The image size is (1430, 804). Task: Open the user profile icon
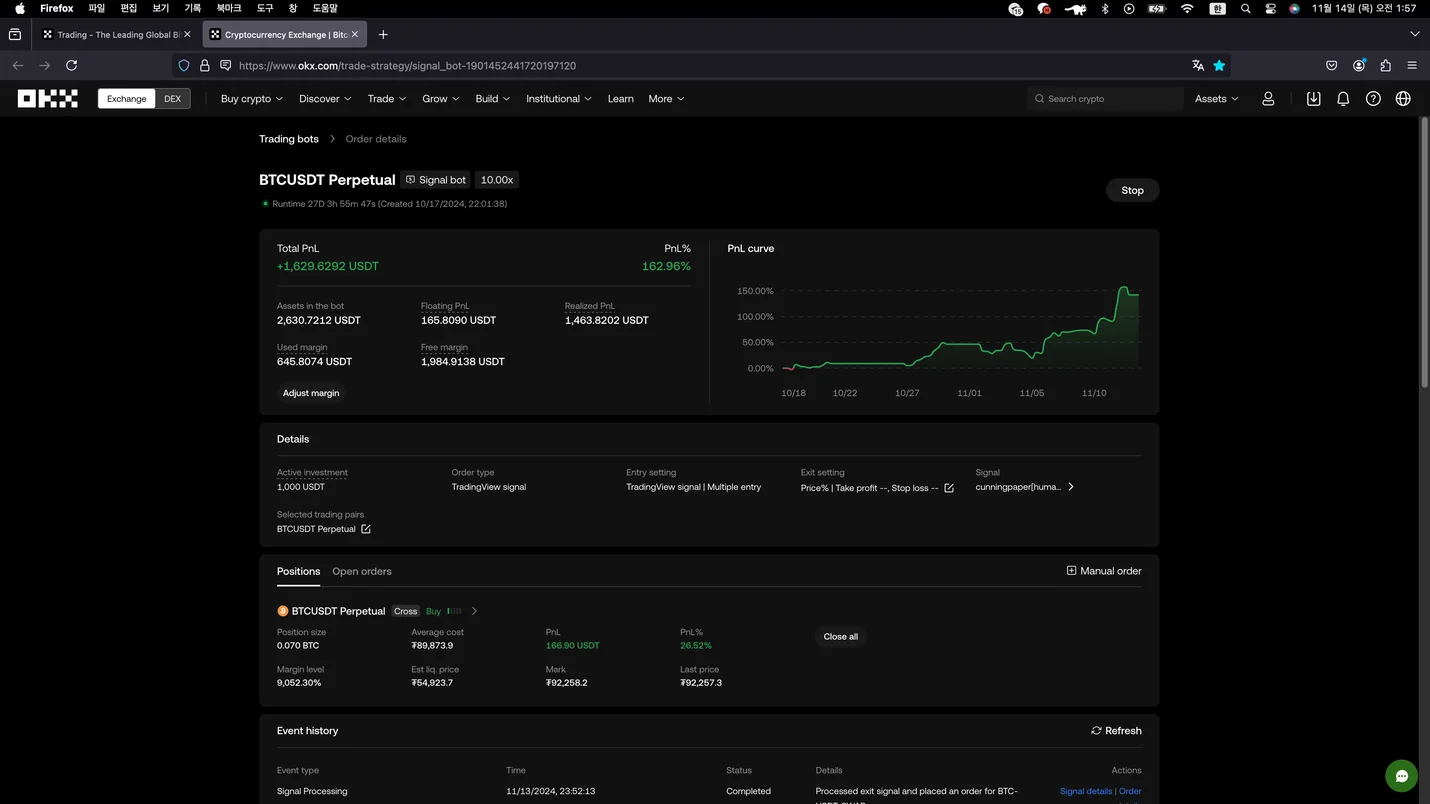click(x=1268, y=99)
